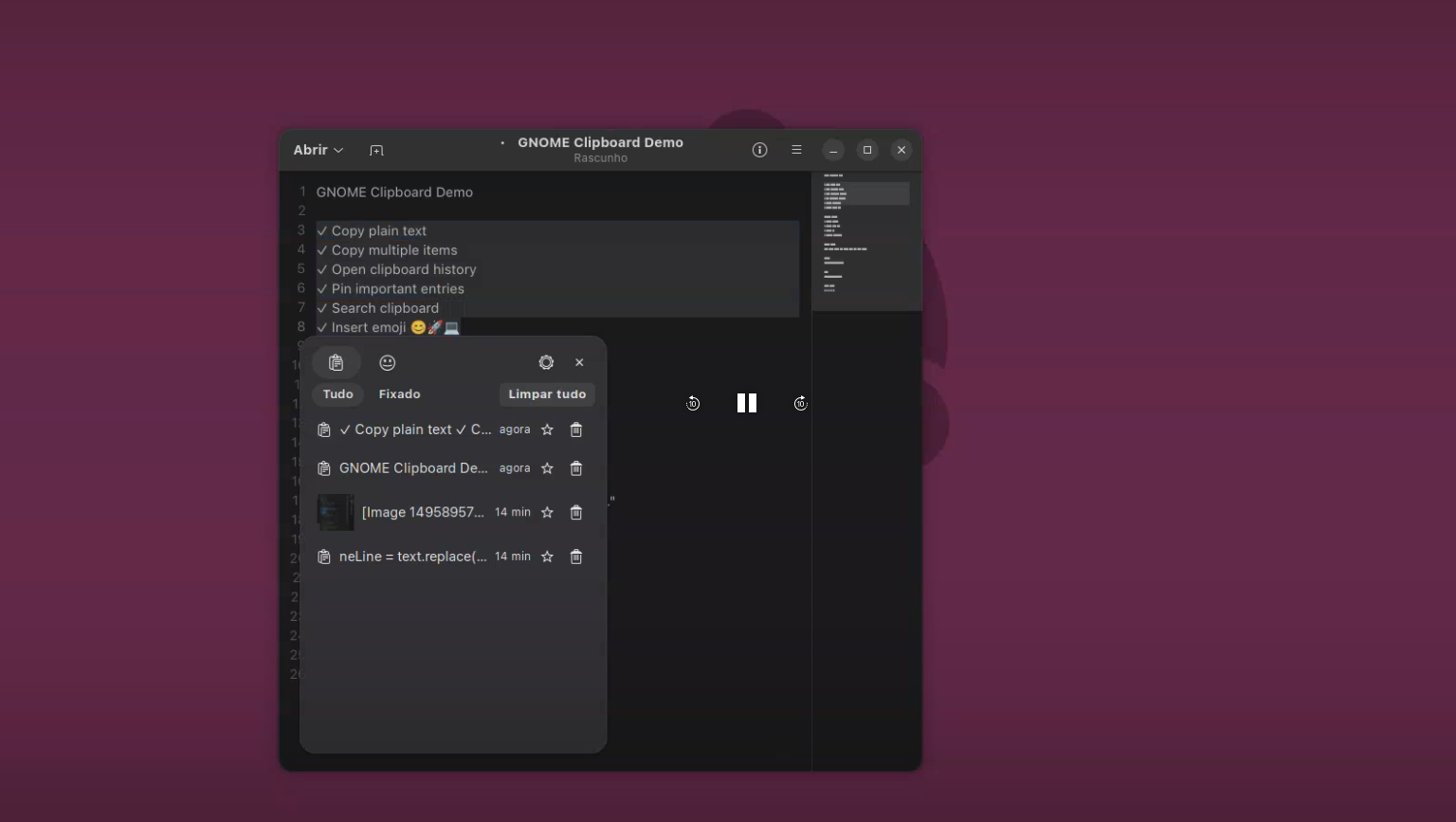The height and width of the screenshot is (822, 1456).
Task: Paste the '✓ Copy plain text ✓ C...' entry
Action: pos(415,429)
